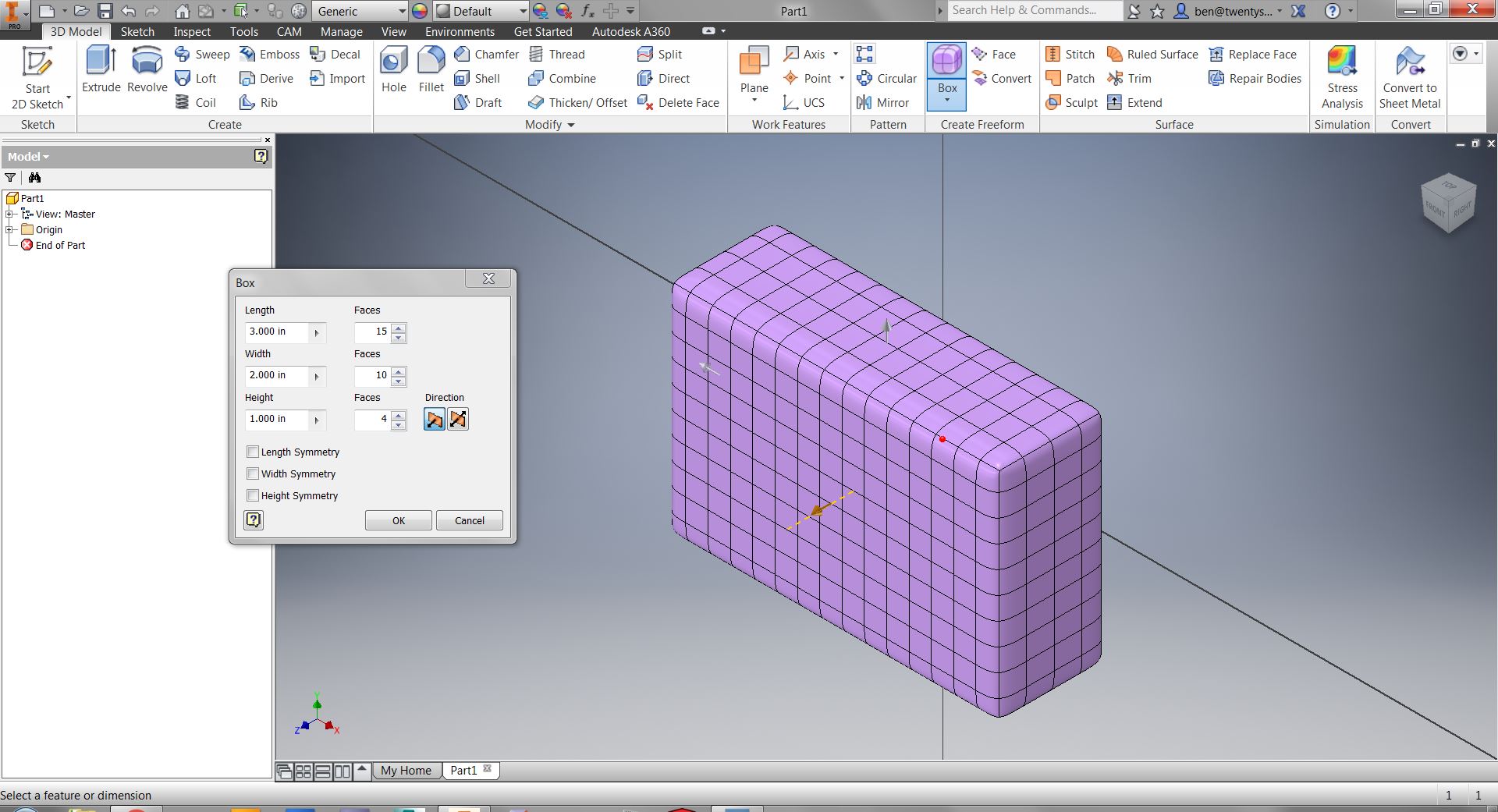Expand the Modify panel dropdown
Viewport: 1498px width, 812px height.
[570, 125]
